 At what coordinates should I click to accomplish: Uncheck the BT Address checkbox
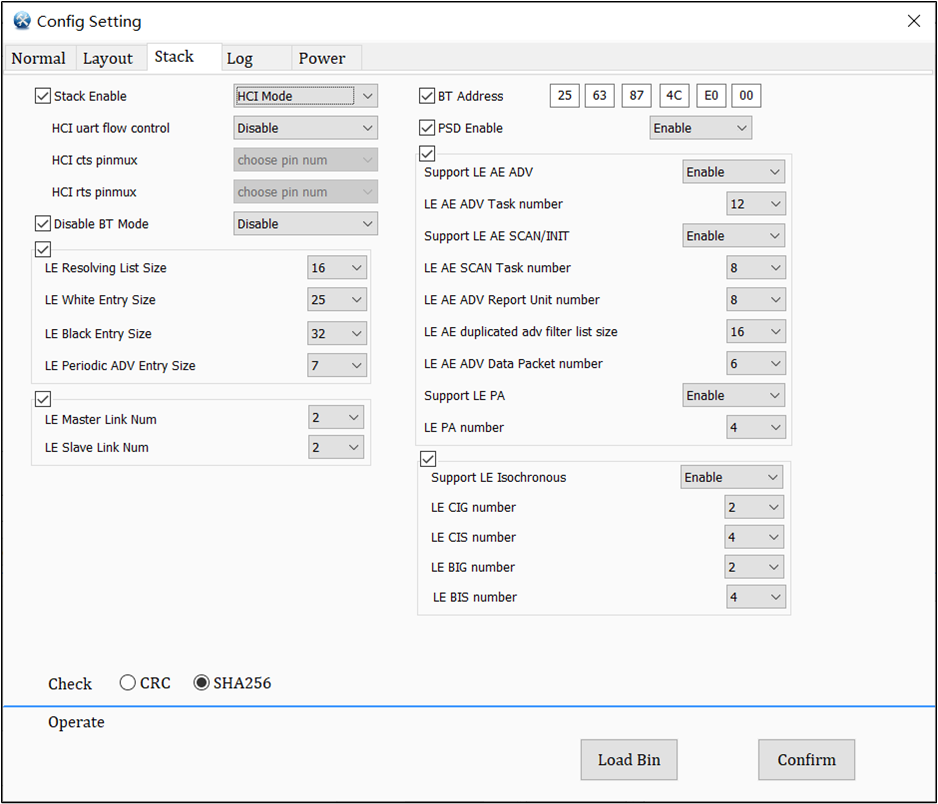coord(427,95)
